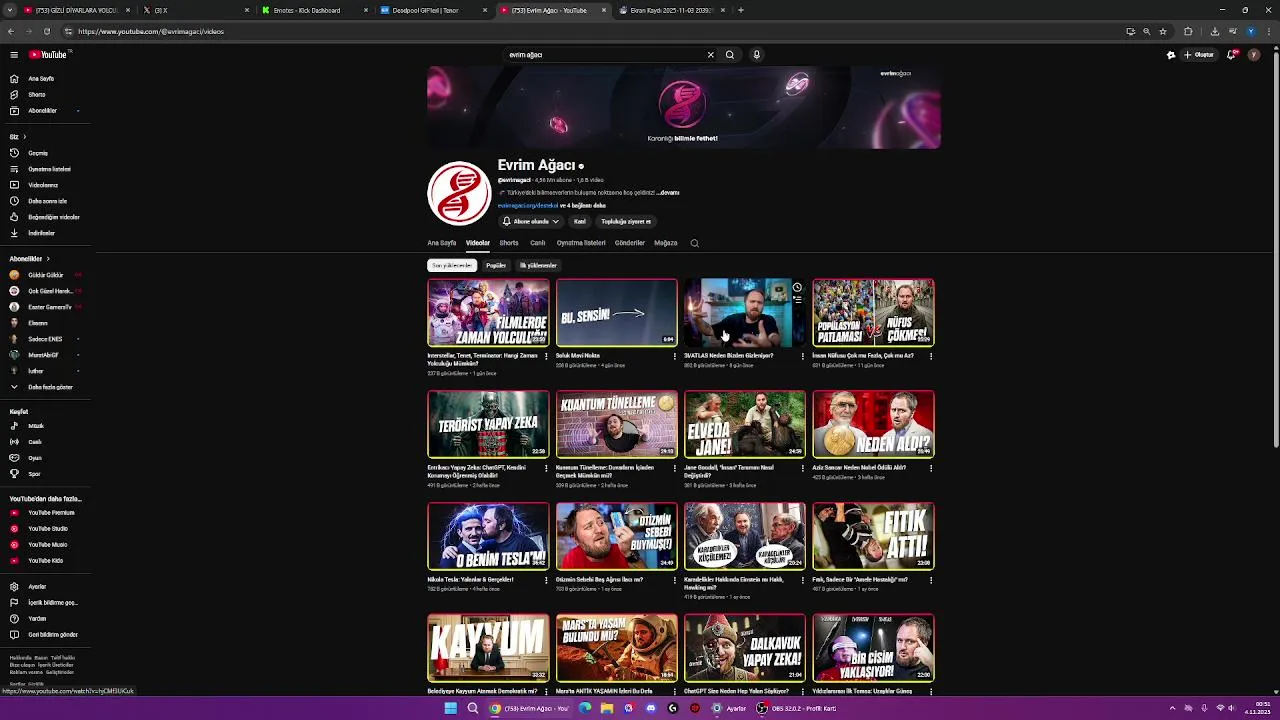This screenshot has width=1280, height=720.
Task: Select Popüler sort chip
Action: [496, 265]
